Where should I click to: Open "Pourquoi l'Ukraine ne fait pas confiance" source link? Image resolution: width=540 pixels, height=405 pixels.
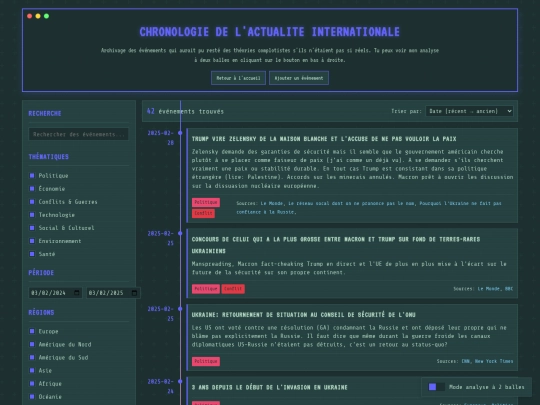coord(368,208)
